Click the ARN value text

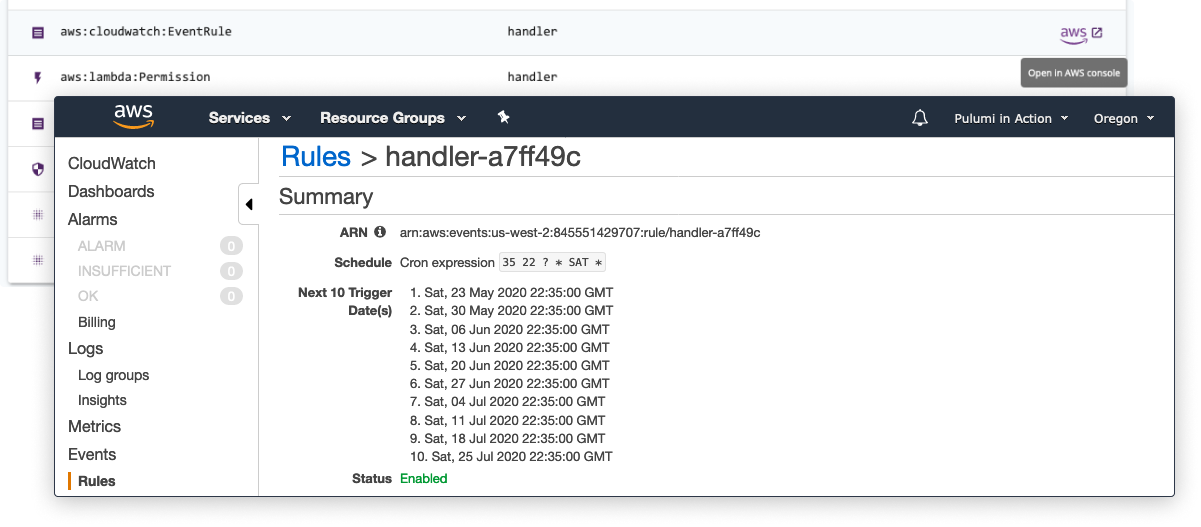tap(580, 233)
